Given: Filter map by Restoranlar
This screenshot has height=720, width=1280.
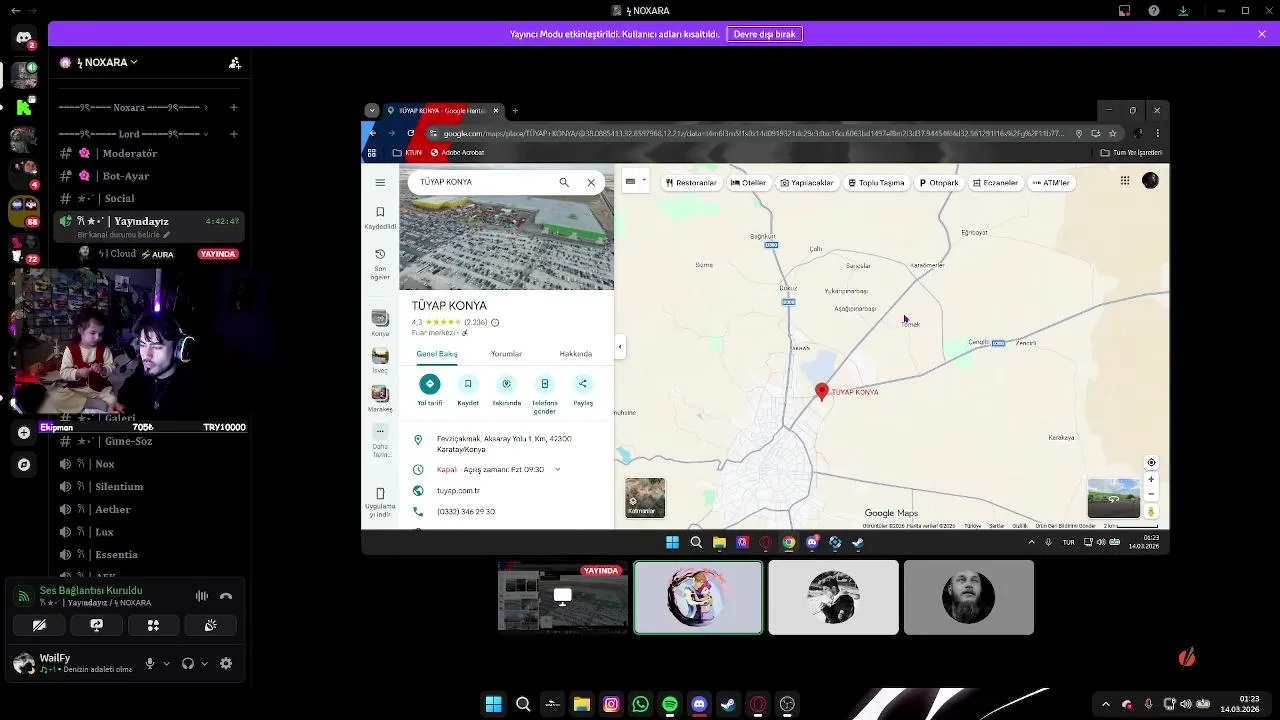Looking at the screenshot, I should (690, 183).
